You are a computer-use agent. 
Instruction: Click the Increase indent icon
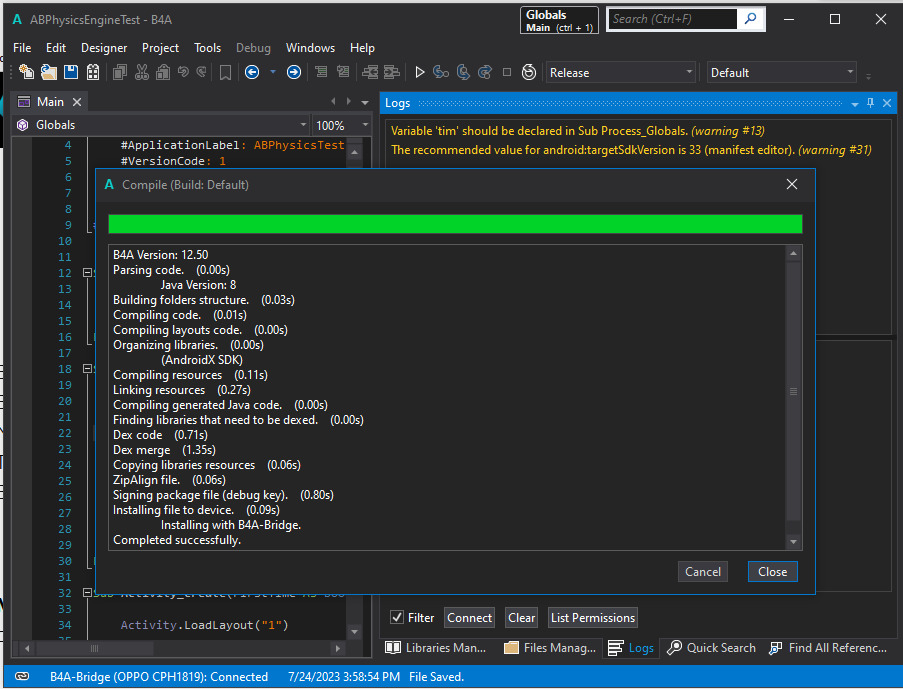(x=392, y=72)
